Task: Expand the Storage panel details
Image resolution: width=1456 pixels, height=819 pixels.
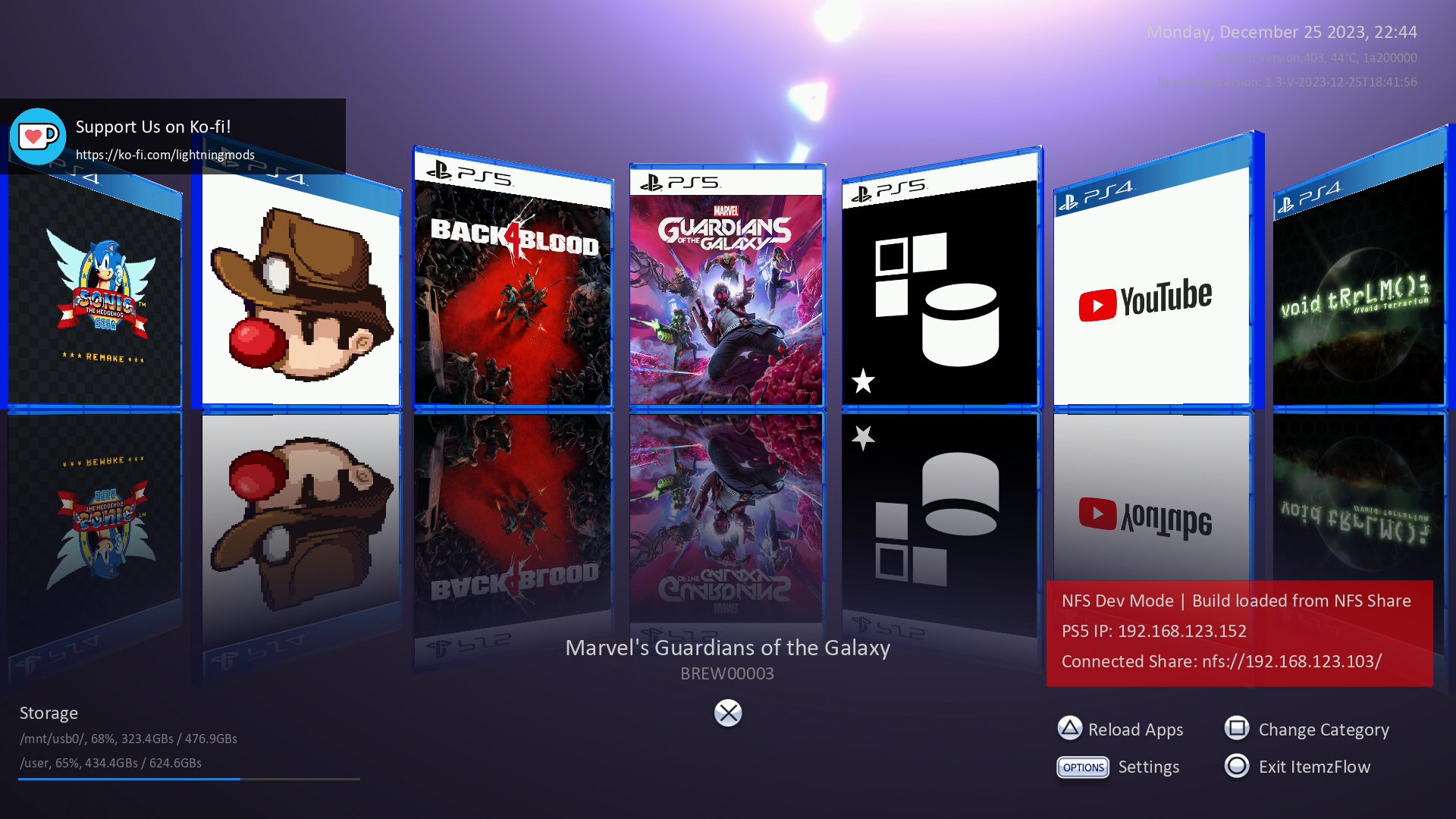Action: [49, 713]
